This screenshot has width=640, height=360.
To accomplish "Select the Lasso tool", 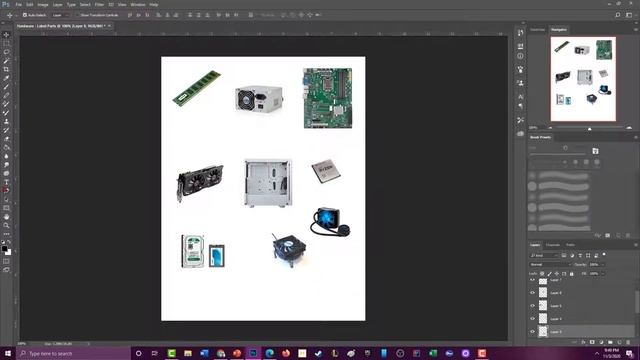I will [6, 52].
